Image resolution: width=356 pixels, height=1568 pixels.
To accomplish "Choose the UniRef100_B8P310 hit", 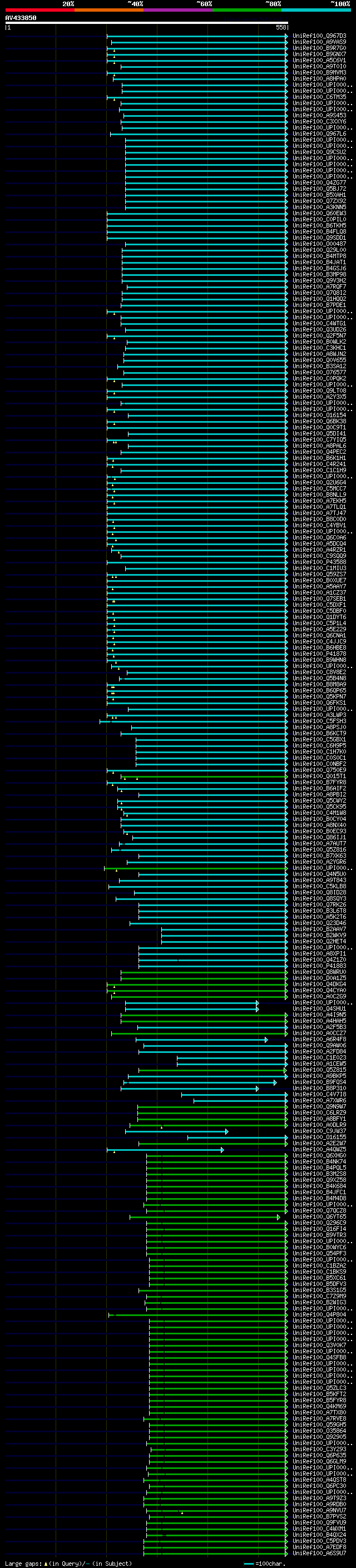I will tap(319, 1088).
